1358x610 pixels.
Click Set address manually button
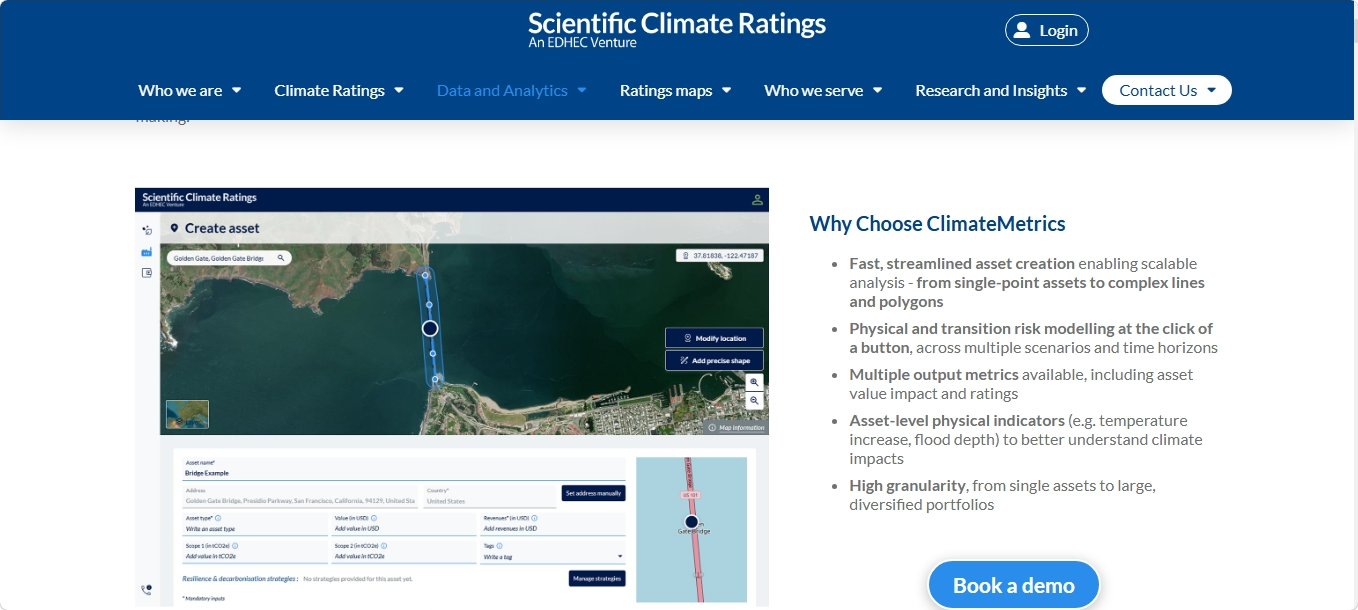click(593, 493)
